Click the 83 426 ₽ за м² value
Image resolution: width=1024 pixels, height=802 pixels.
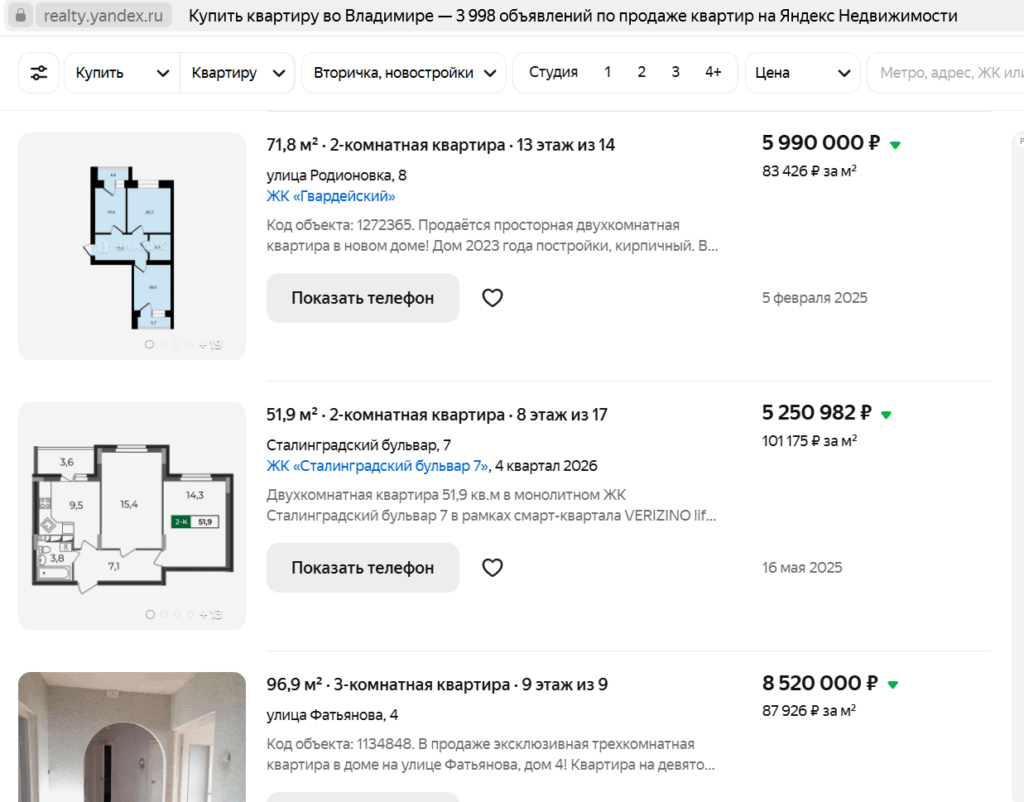pos(809,171)
